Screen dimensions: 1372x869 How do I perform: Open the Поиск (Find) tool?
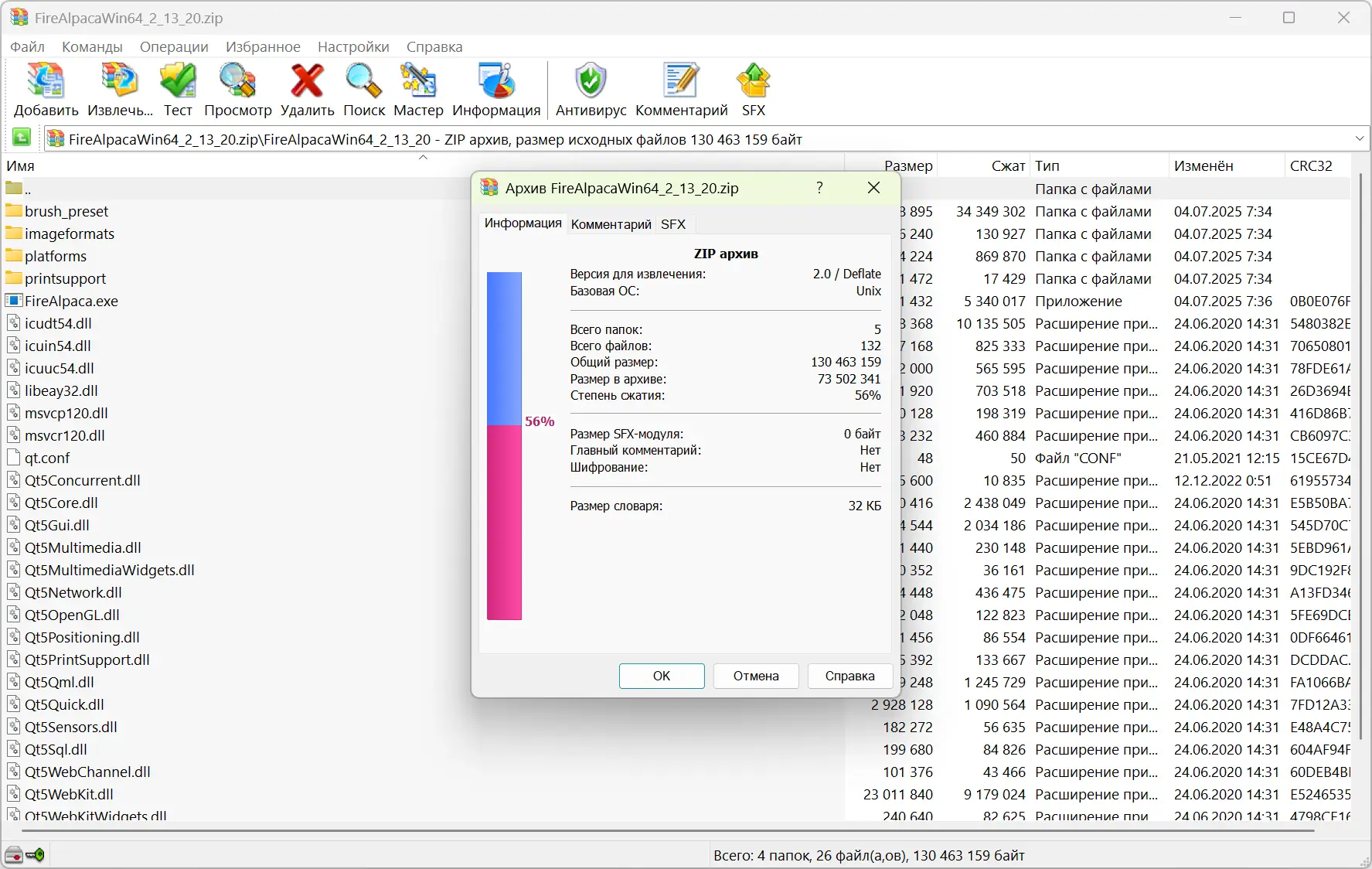click(363, 81)
